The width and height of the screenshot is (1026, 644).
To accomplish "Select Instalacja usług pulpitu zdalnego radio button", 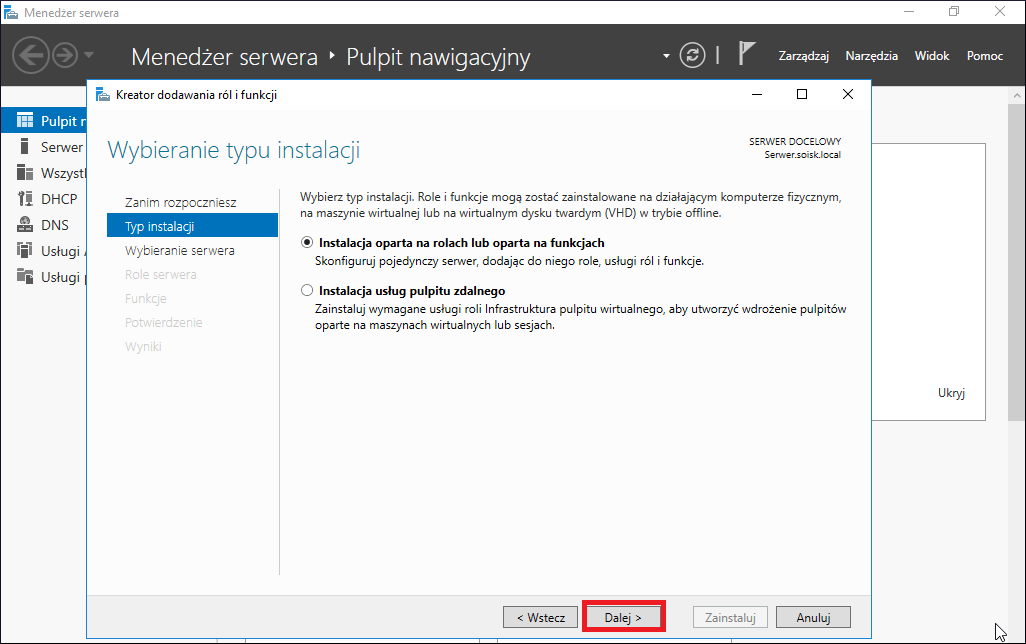I will point(307,291).
